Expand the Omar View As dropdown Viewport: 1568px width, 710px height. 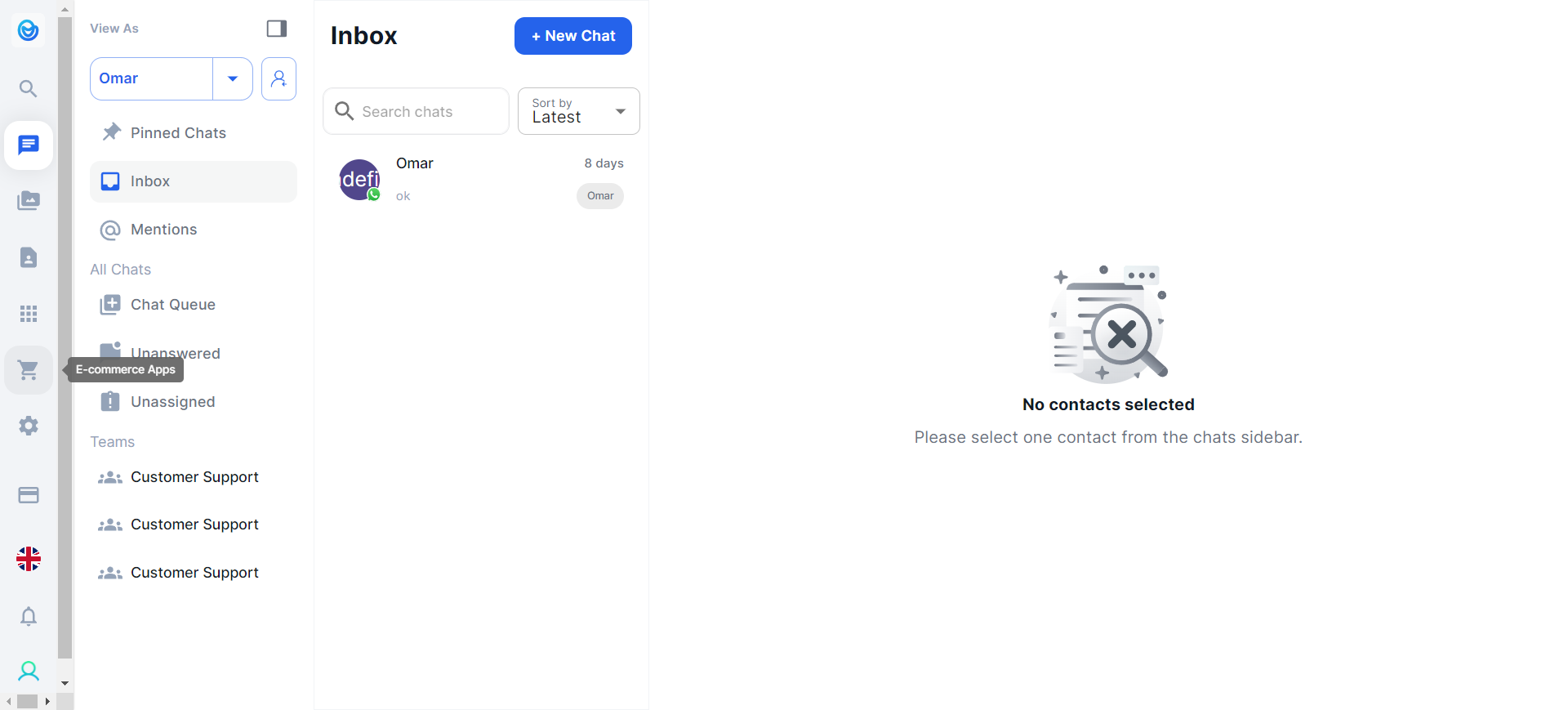pos(233,78)
